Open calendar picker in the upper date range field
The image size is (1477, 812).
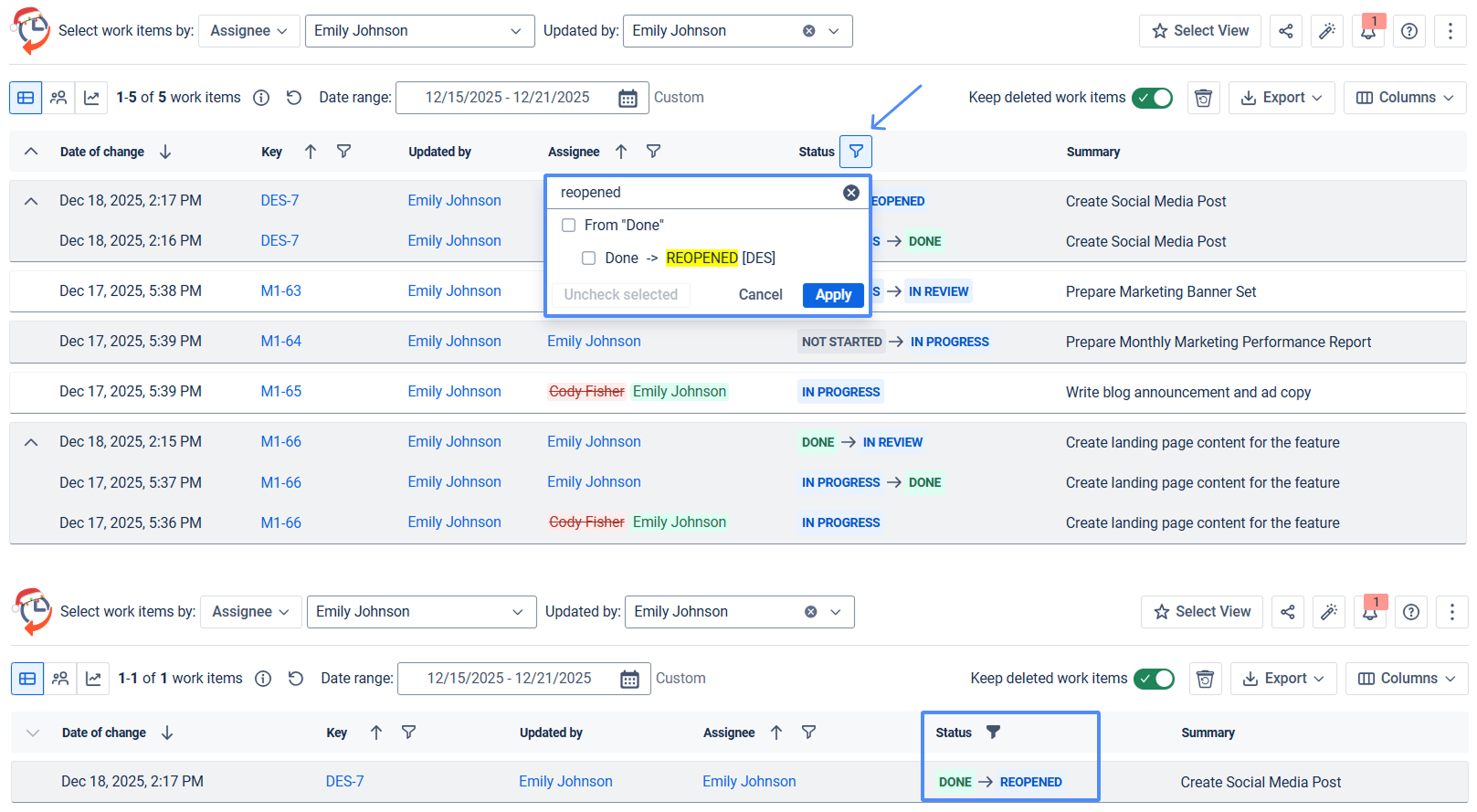coord(628,98)
